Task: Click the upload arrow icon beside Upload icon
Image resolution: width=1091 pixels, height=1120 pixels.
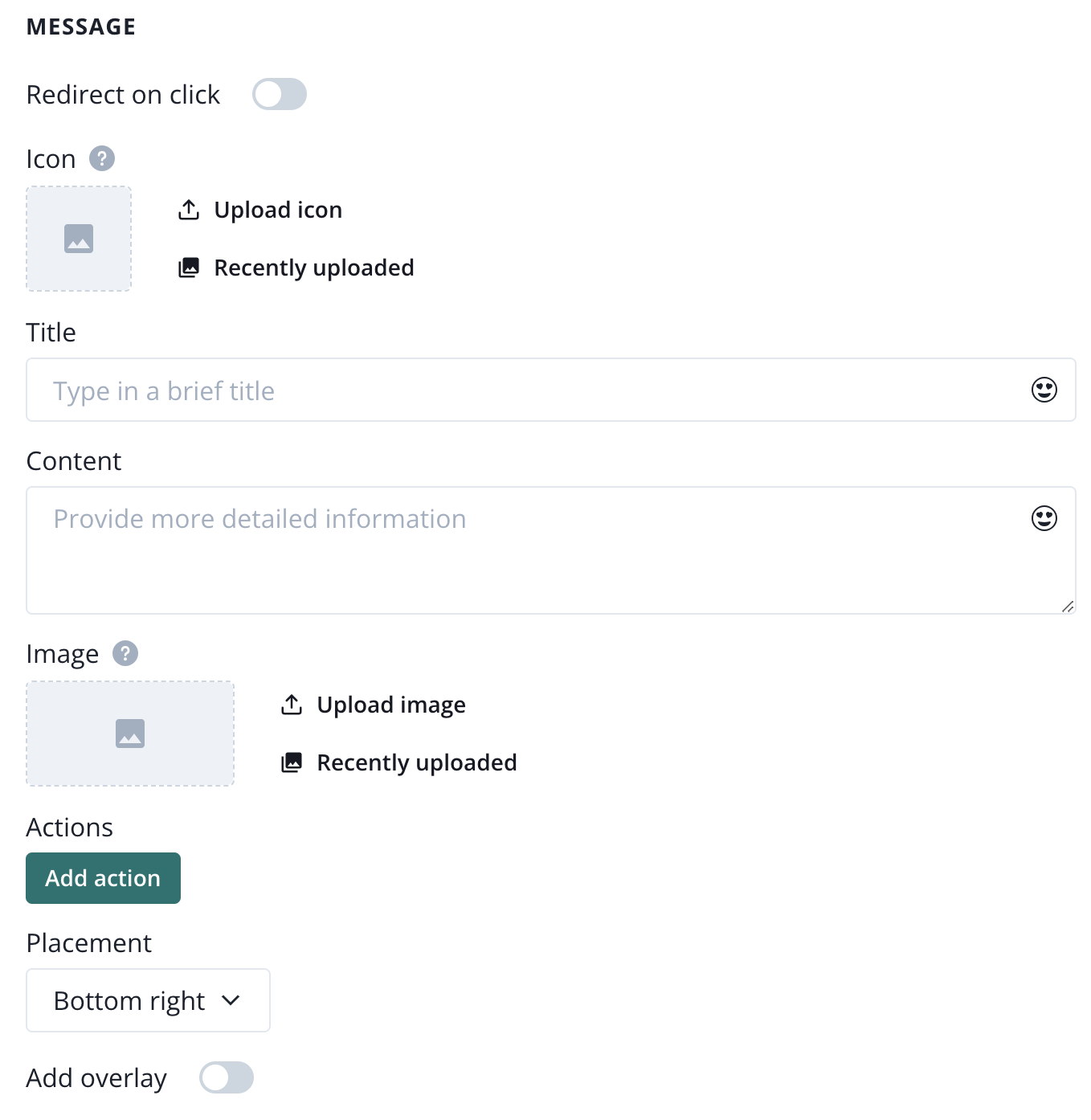Action: (x=189, y=210)
